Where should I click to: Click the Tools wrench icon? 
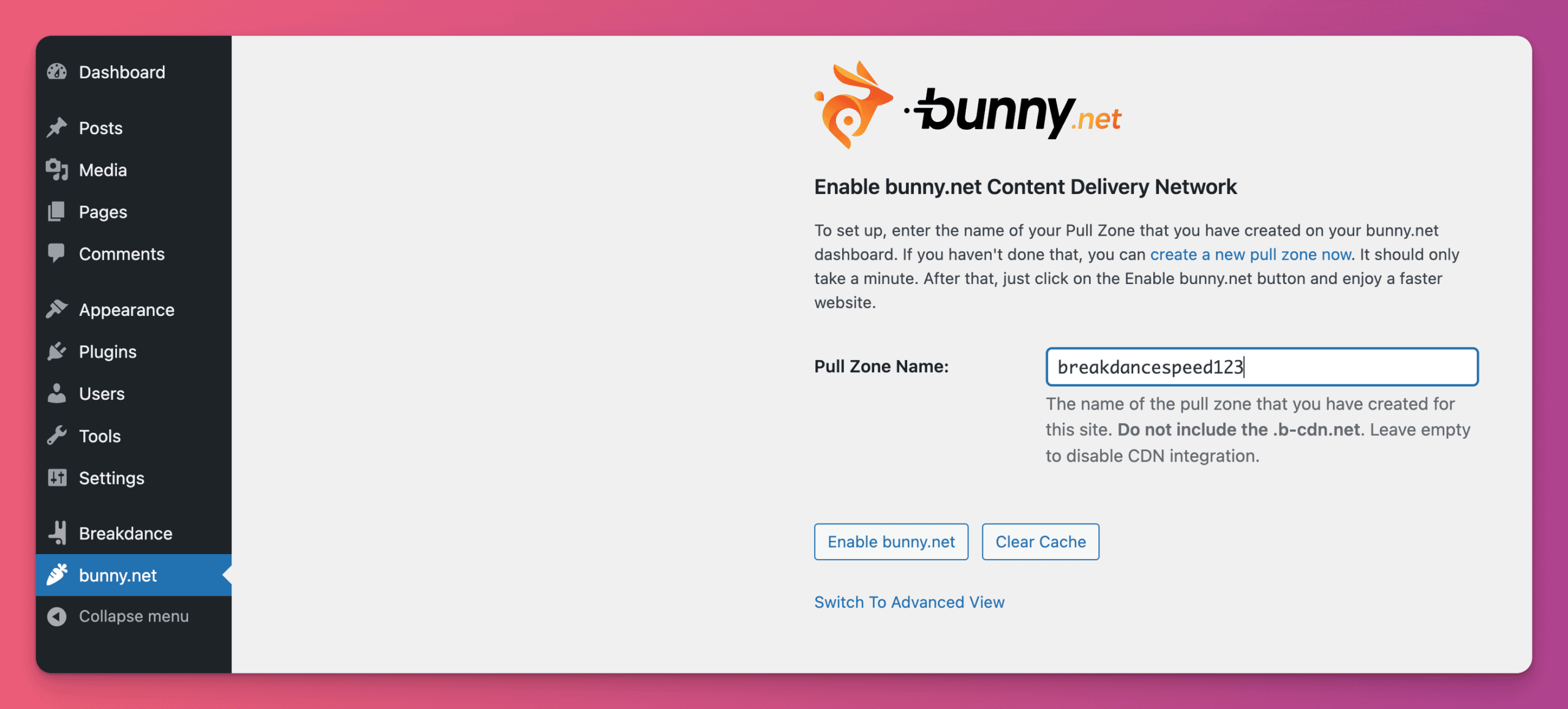pos(57,435)
